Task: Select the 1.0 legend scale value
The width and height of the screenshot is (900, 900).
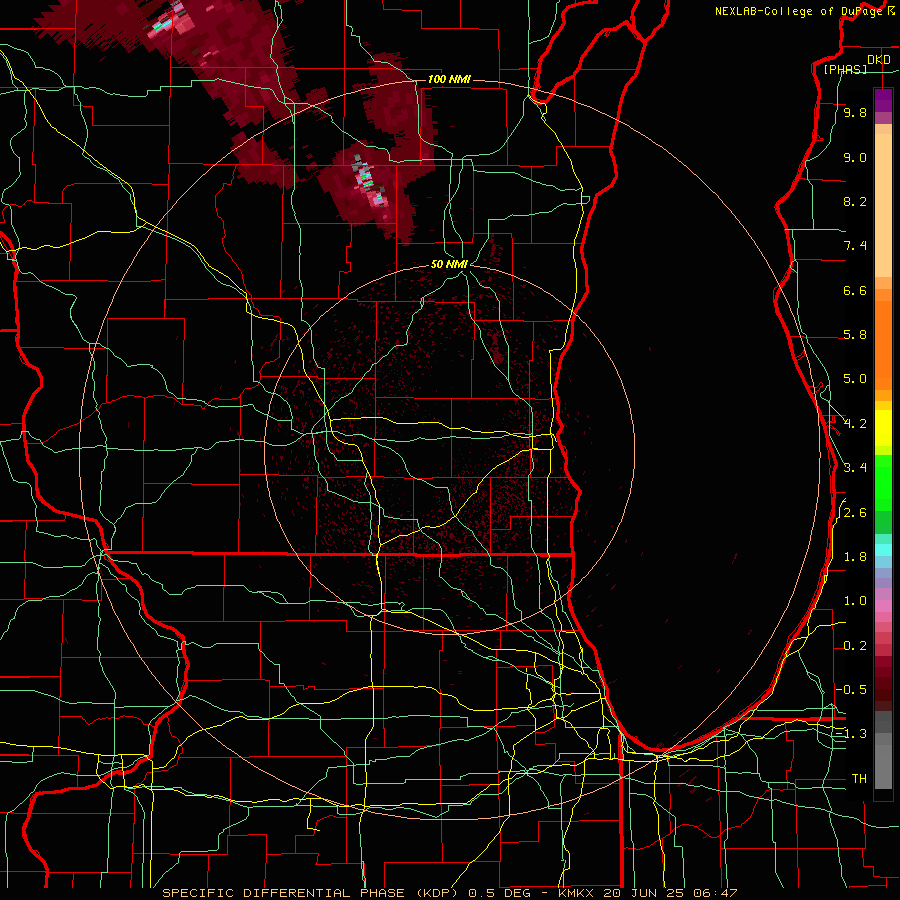Action: [855, 601]
